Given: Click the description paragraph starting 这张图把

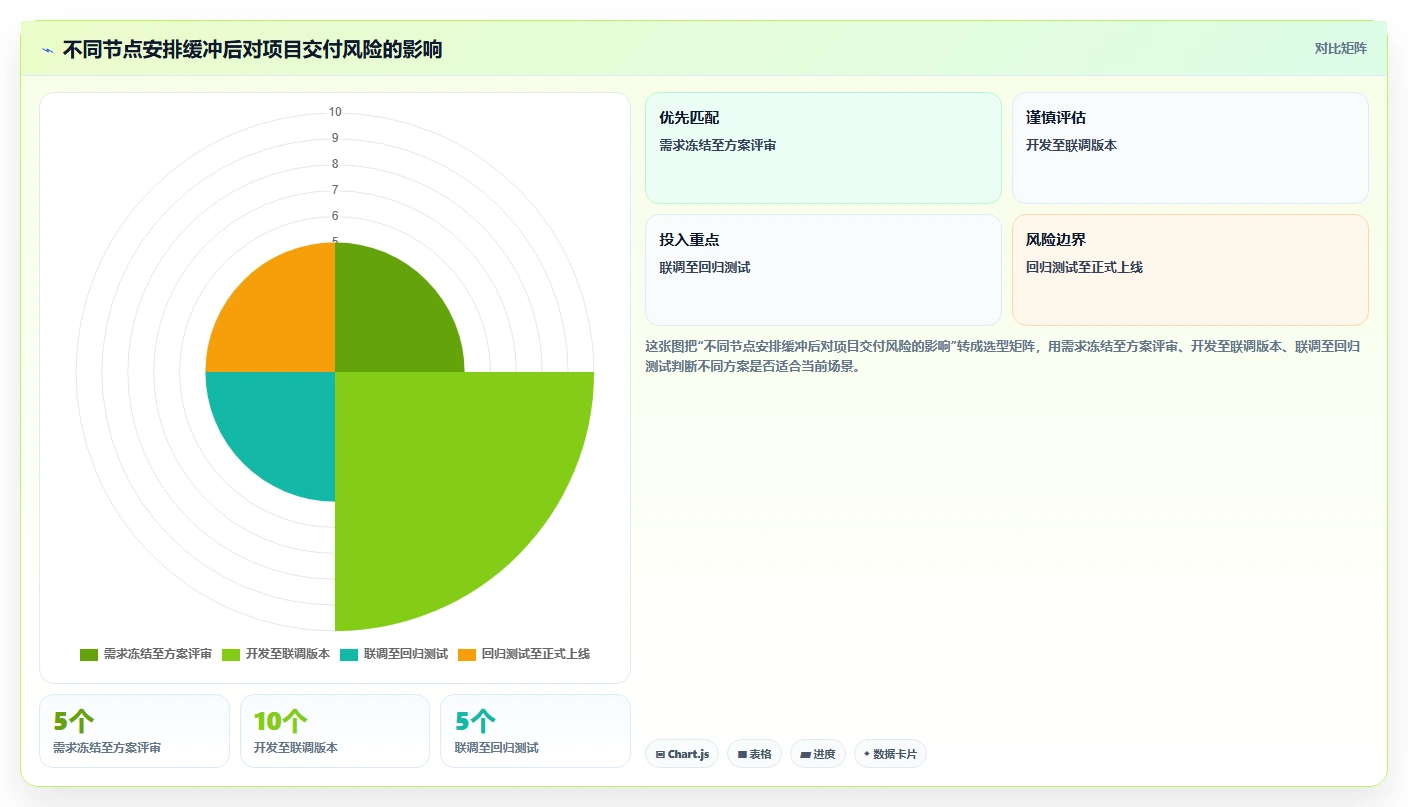Looking at the screenshot, I should click(x=1003, y=356).
